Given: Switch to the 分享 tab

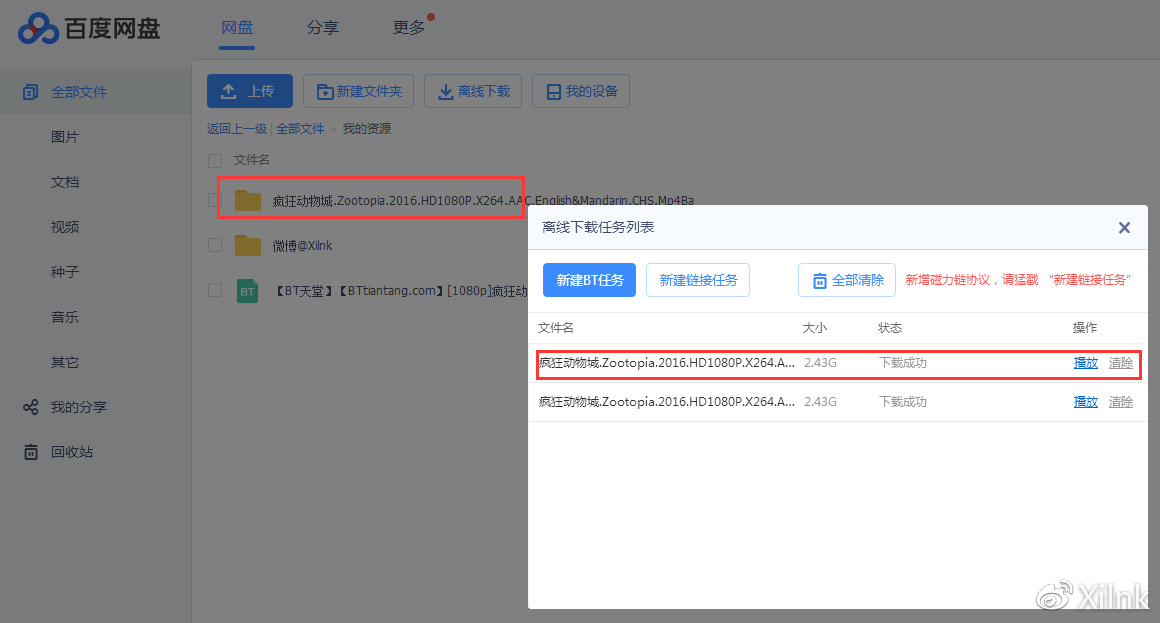Looking at the screenshot, I should [323, 27].
